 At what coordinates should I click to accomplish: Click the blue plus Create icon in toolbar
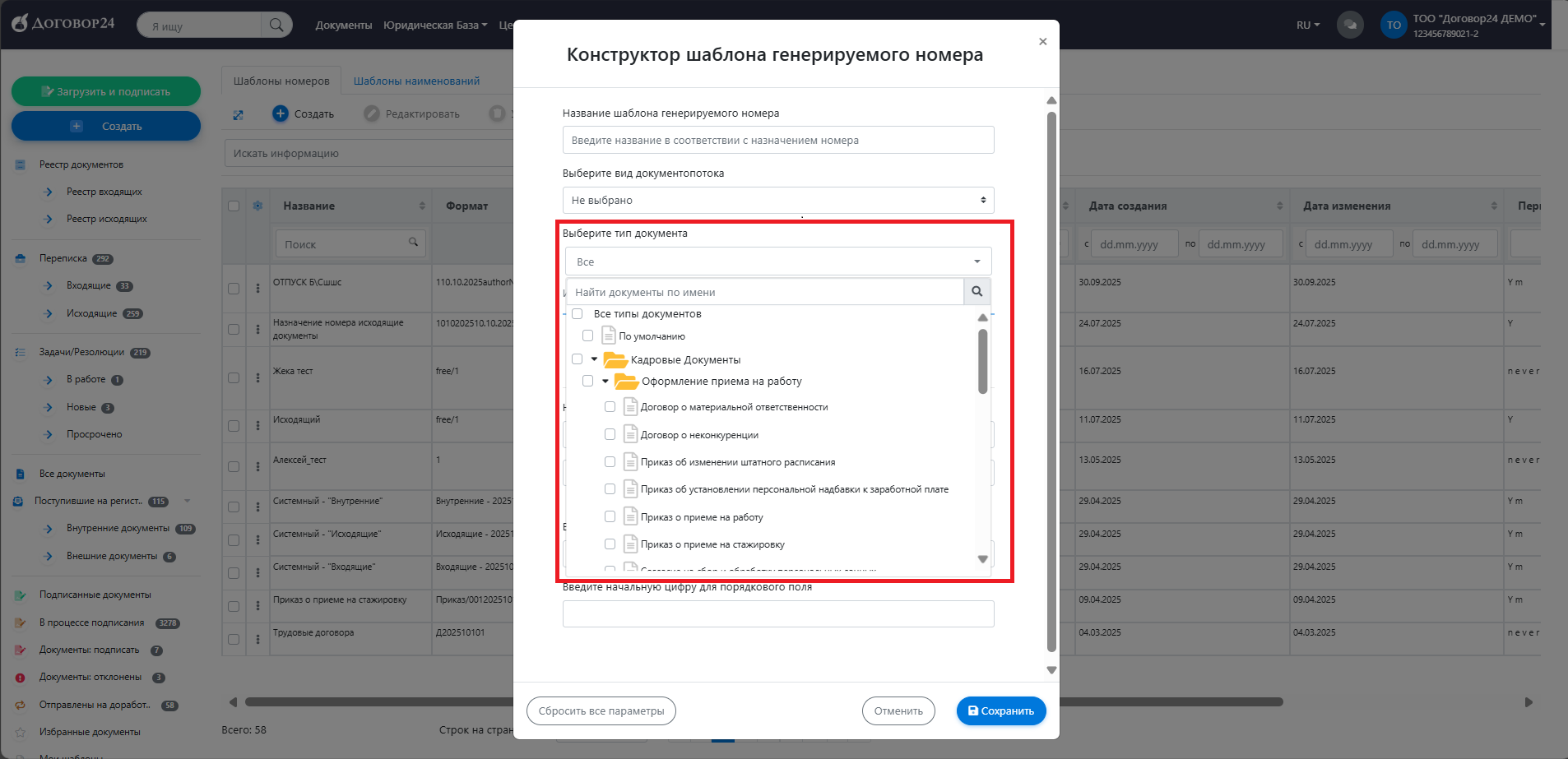pyautogui.click(x=281, y=113)
